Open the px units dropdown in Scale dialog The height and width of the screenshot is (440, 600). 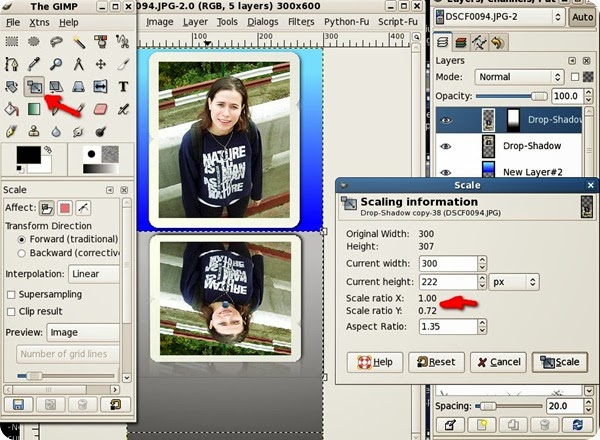point(514,282)
